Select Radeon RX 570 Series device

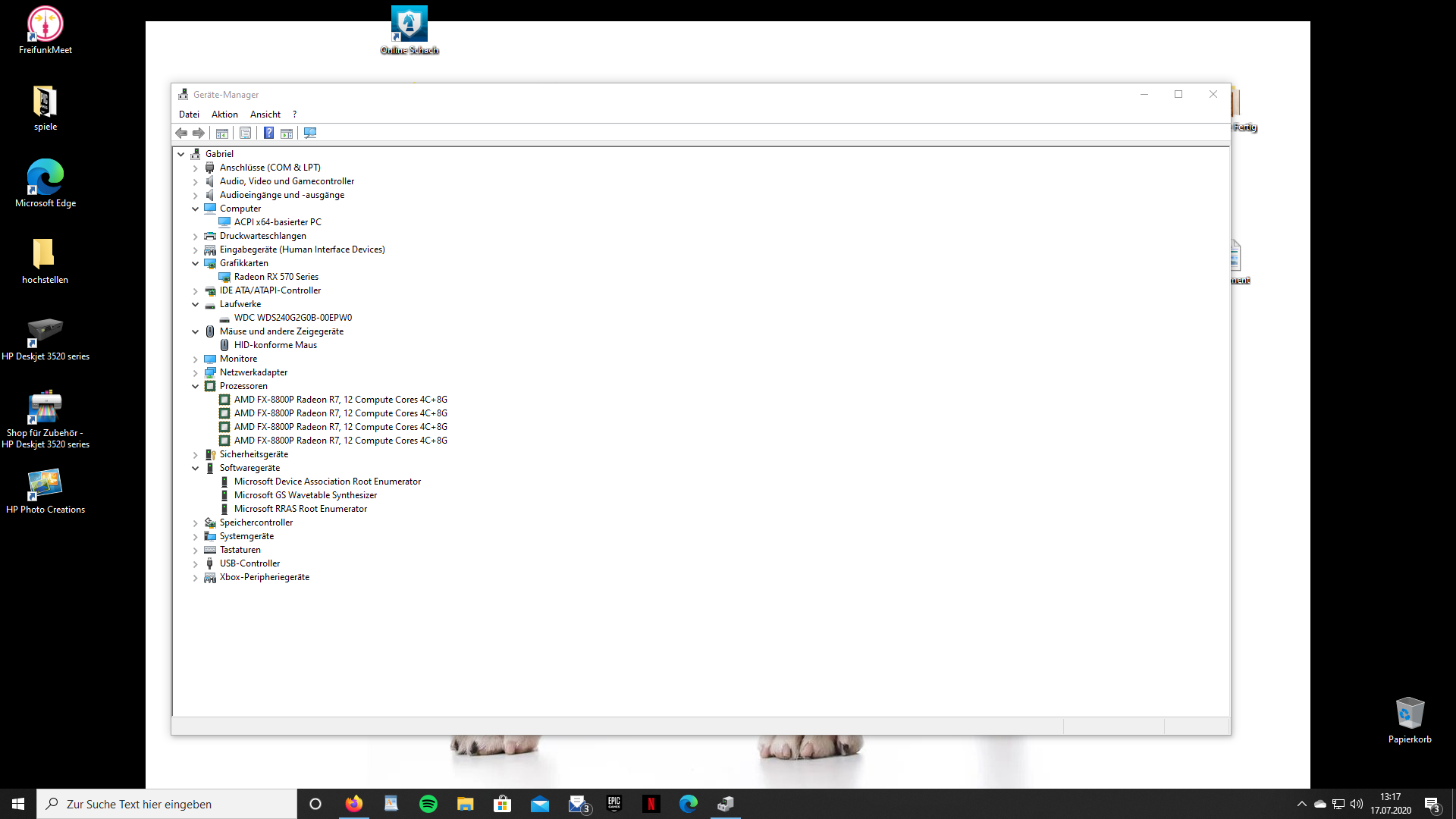click(x=276, y=277)
